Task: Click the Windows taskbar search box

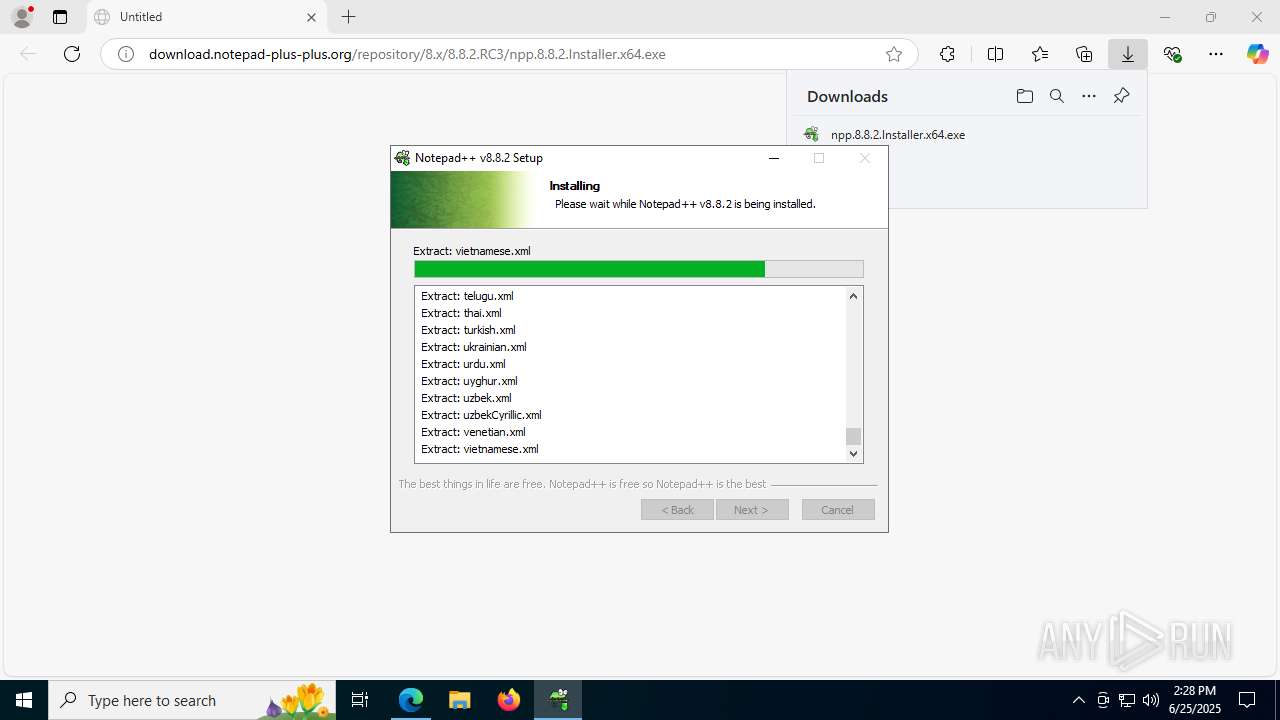Action: pos(192,700)
